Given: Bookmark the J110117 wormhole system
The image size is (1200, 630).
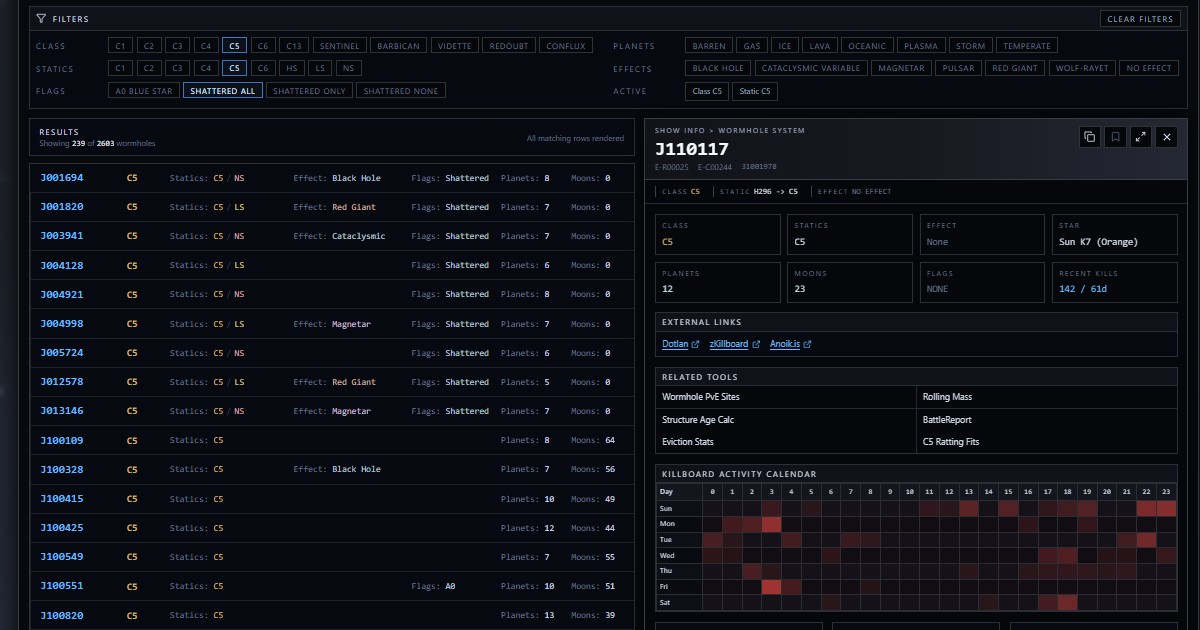Looking at the screenshot, I should [1115, 137].
